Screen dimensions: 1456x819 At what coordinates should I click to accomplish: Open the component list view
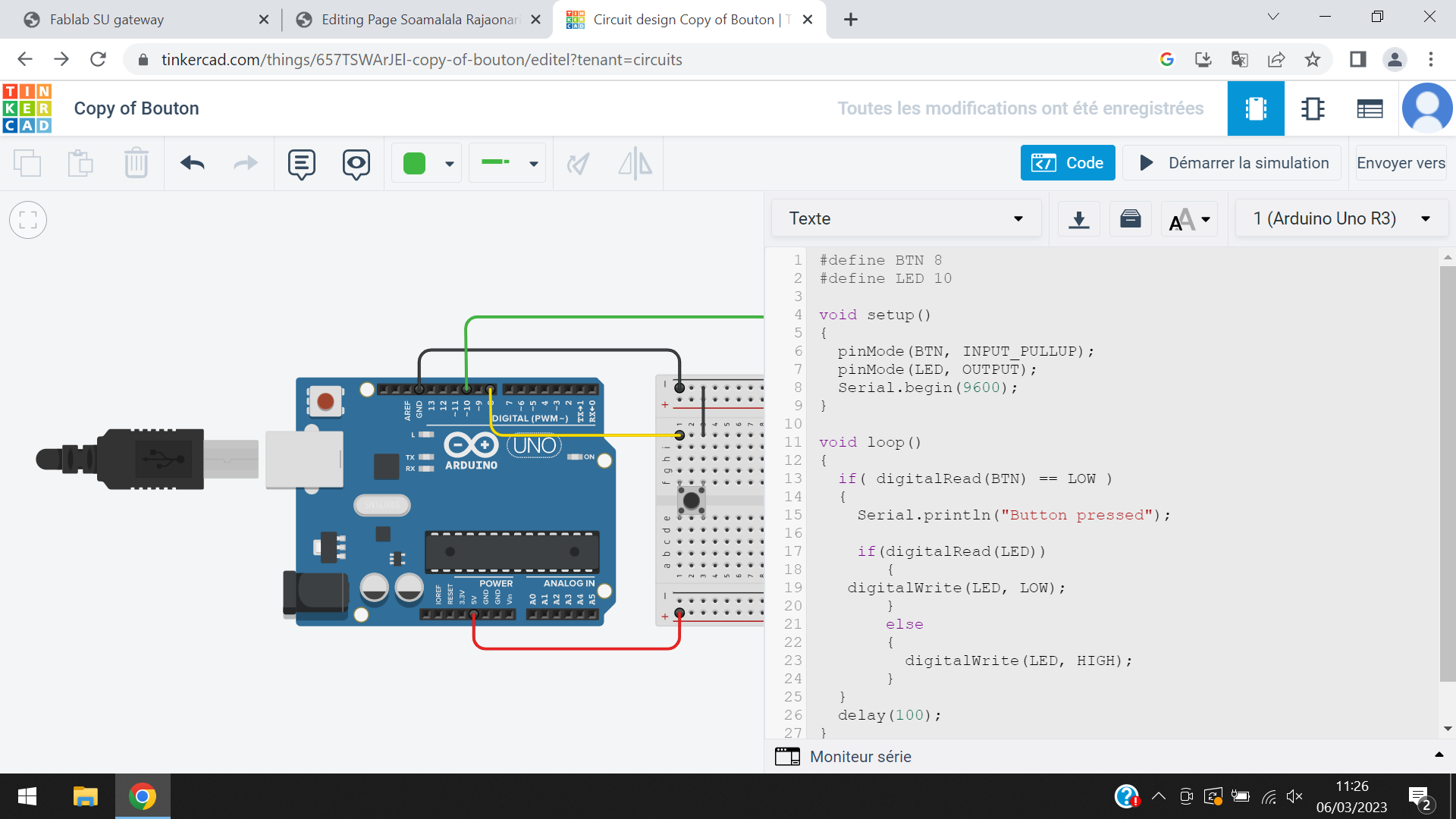point(1370,109)
